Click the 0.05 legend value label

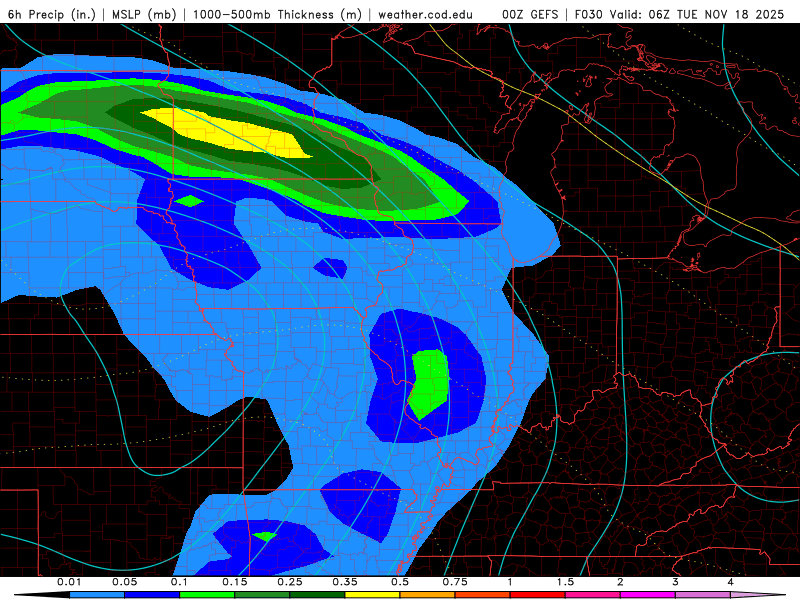pyautogui.click(x=124, y=582)
